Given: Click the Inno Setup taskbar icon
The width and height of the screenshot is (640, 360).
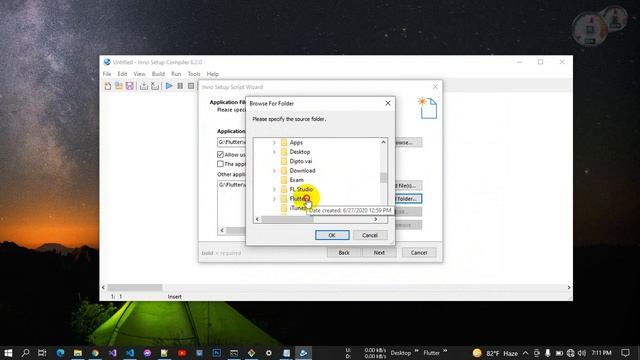Looking at the screenshot, I should tap(303, 353).
